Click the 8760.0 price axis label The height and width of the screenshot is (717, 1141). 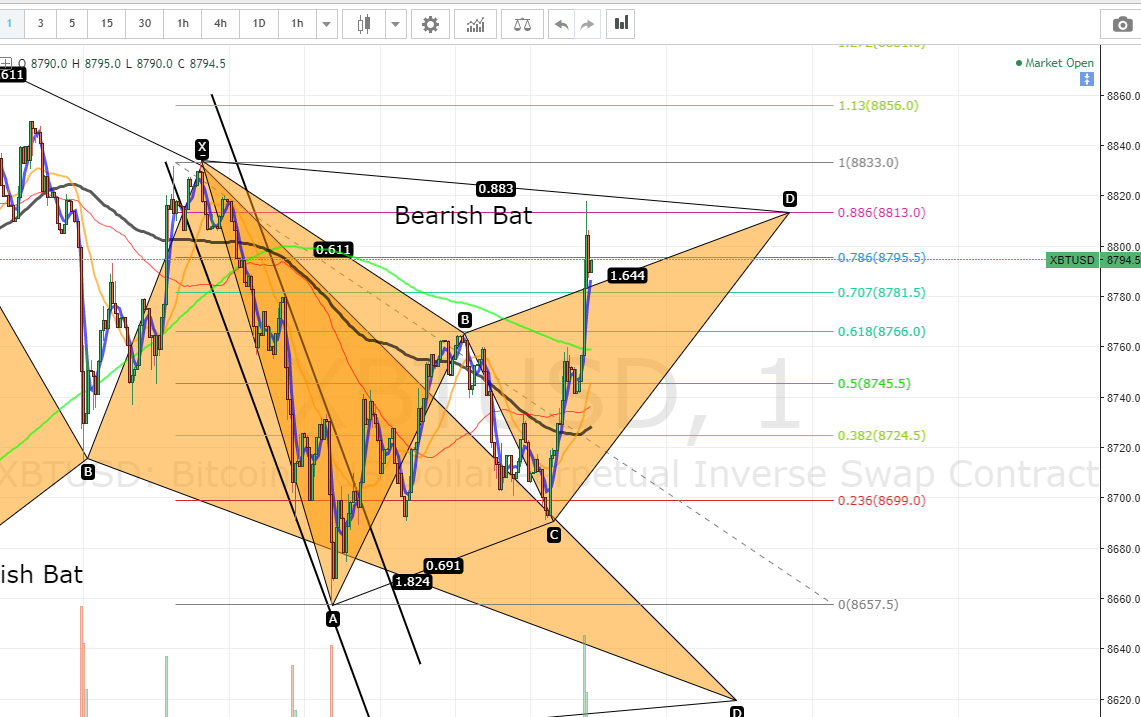pyautogui.click(x=1123, y=347)
